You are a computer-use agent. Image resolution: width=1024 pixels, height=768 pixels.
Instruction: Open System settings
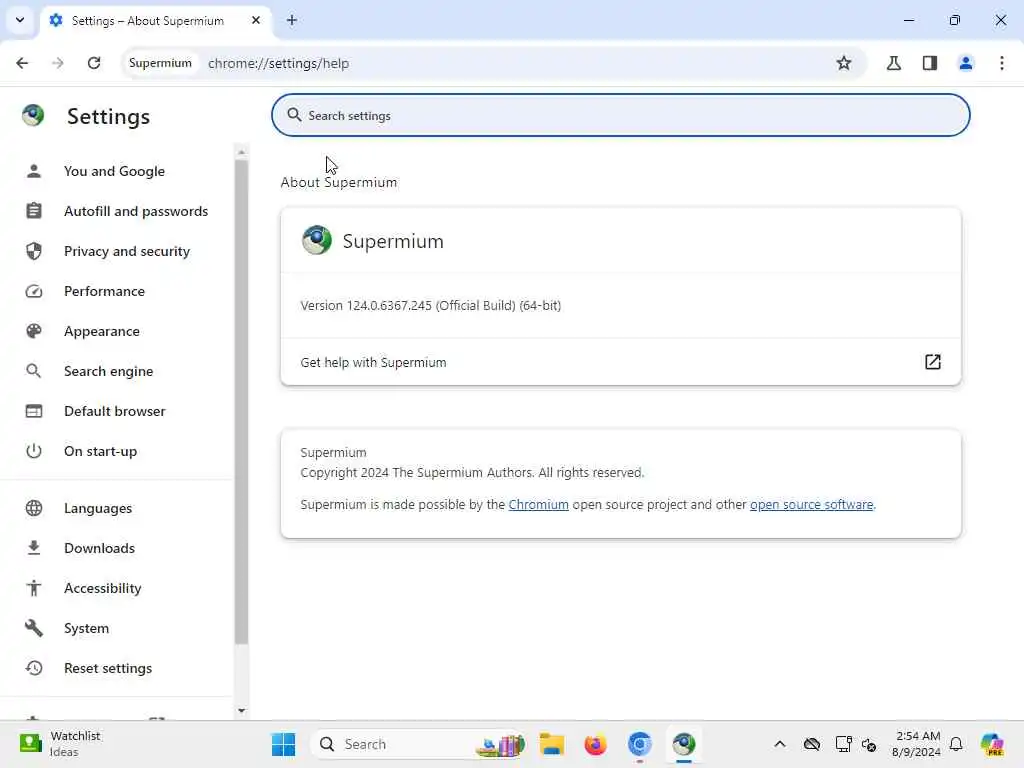pos(86,628)
